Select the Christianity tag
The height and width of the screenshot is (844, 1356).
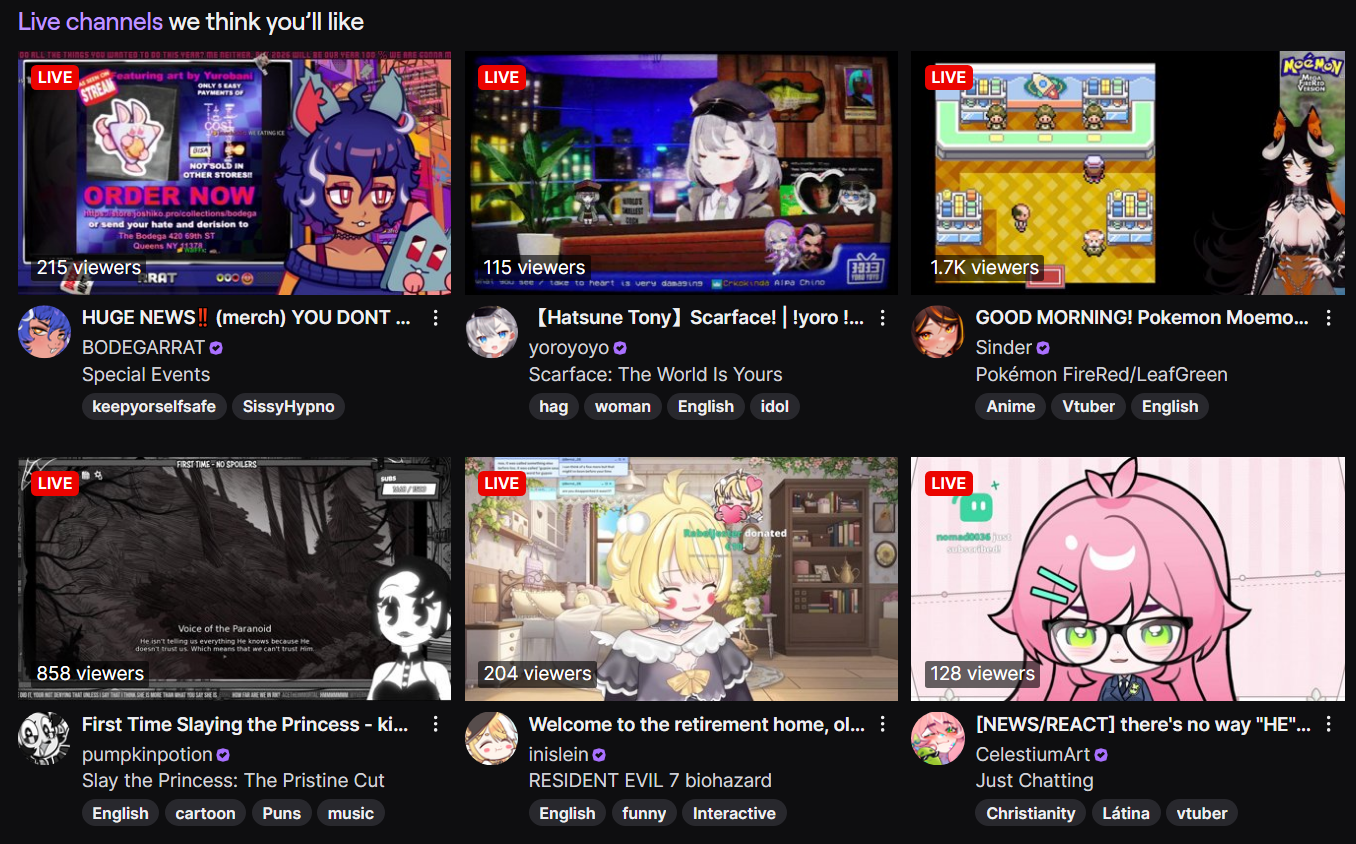1031,813
